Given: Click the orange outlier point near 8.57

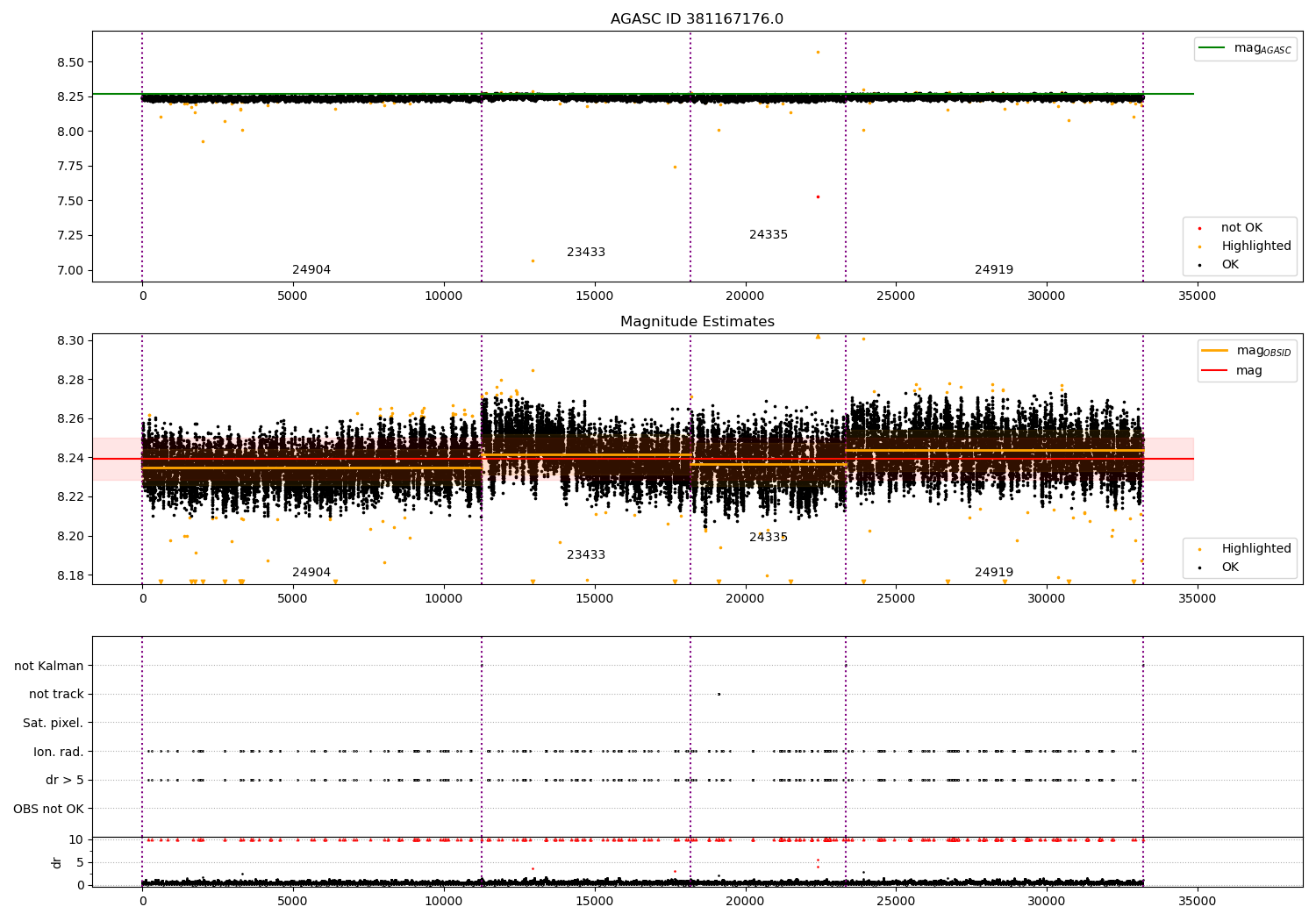Looking at the screenshot, I should tap(818, 52).
